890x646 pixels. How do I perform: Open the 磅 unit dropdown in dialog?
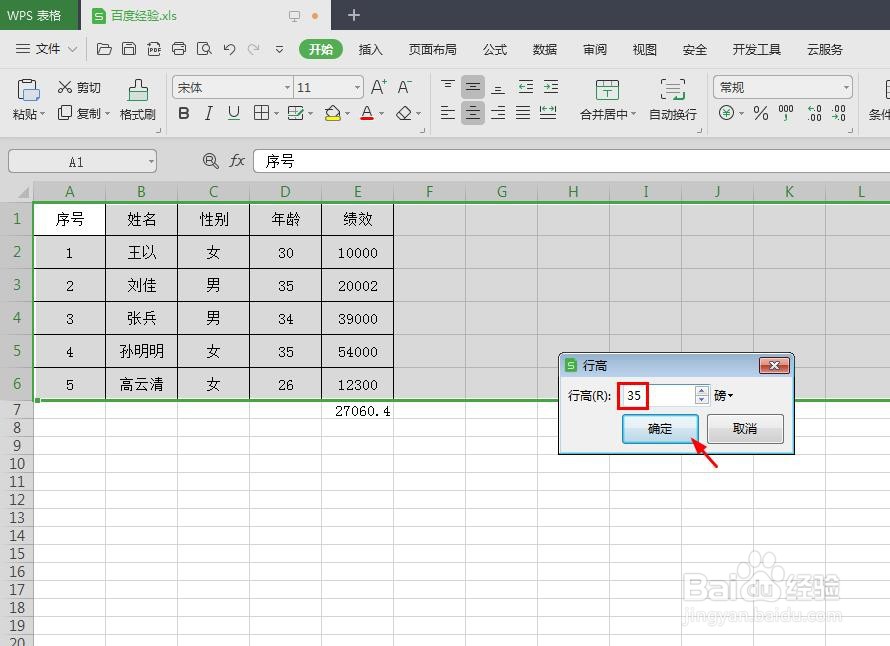pyautogui.click(x=722, y=395)
